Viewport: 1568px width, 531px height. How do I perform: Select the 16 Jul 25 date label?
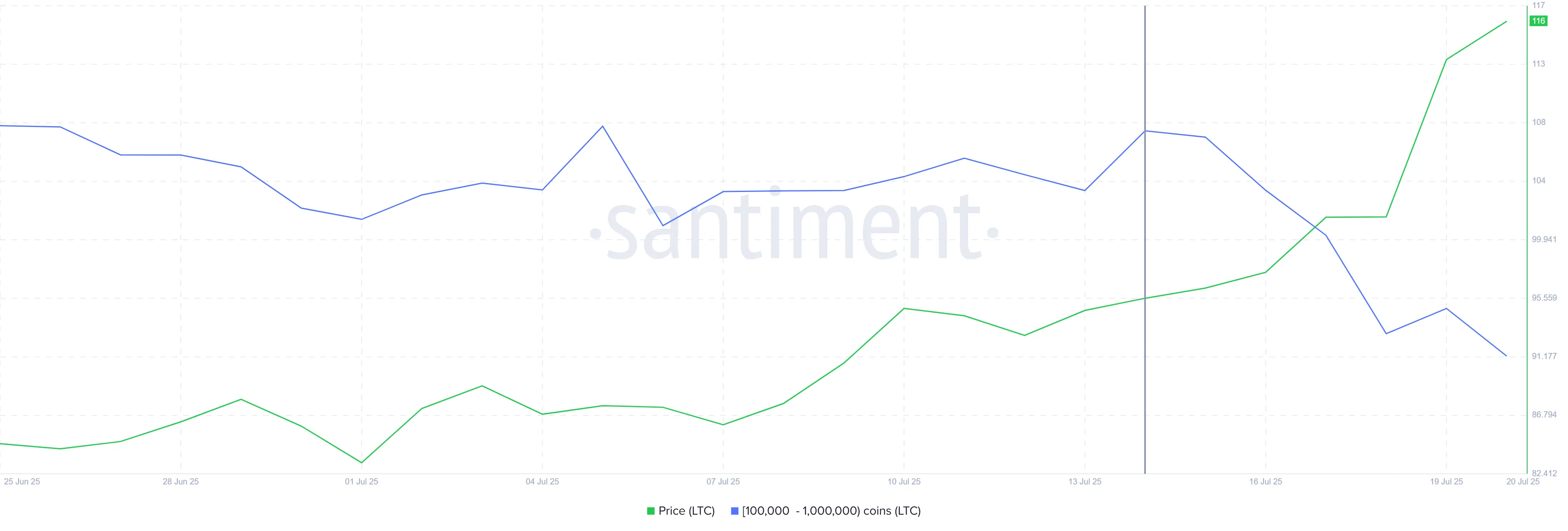(1265, 482)
